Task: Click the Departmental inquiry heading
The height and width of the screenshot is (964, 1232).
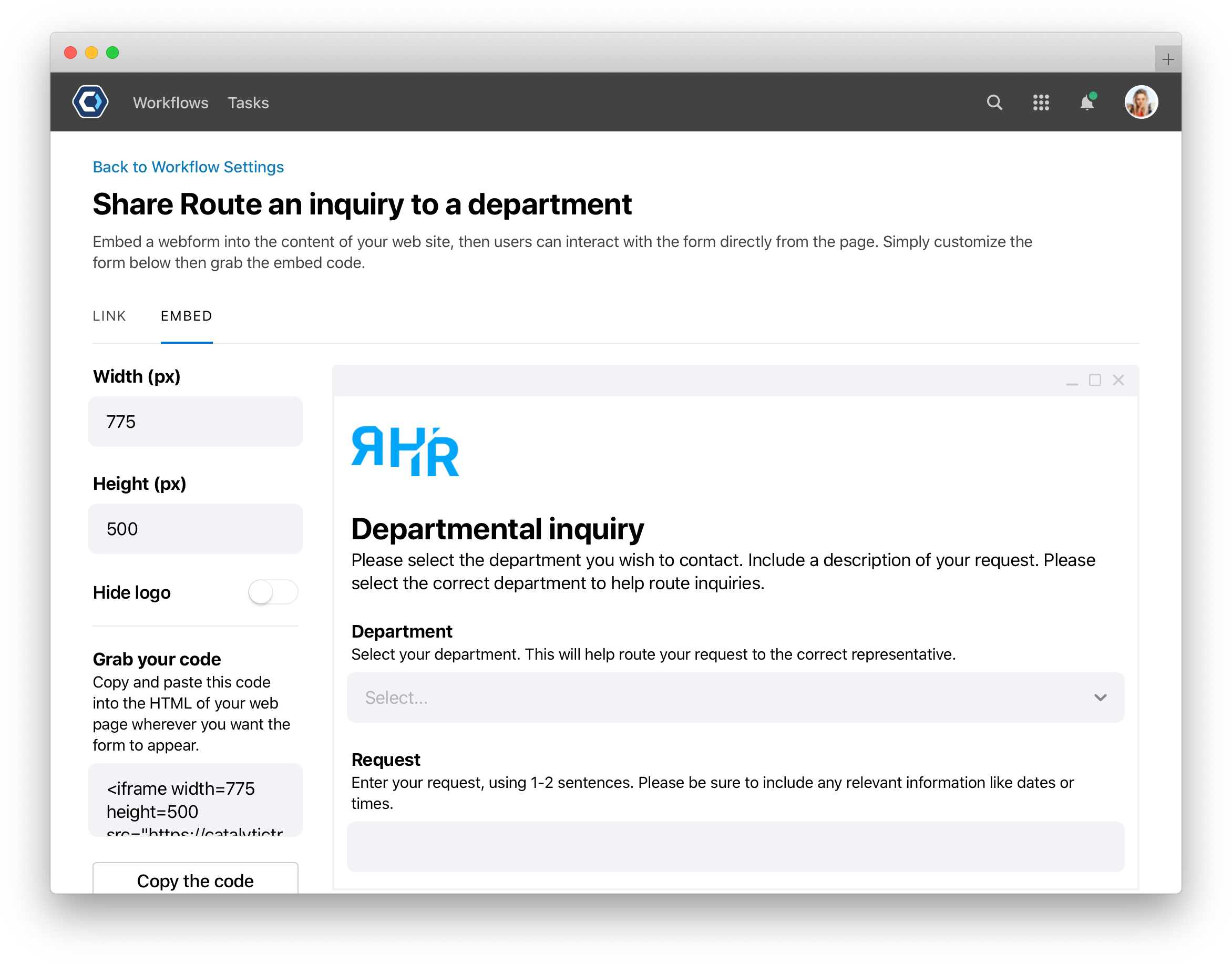Action: coord(497,529)
